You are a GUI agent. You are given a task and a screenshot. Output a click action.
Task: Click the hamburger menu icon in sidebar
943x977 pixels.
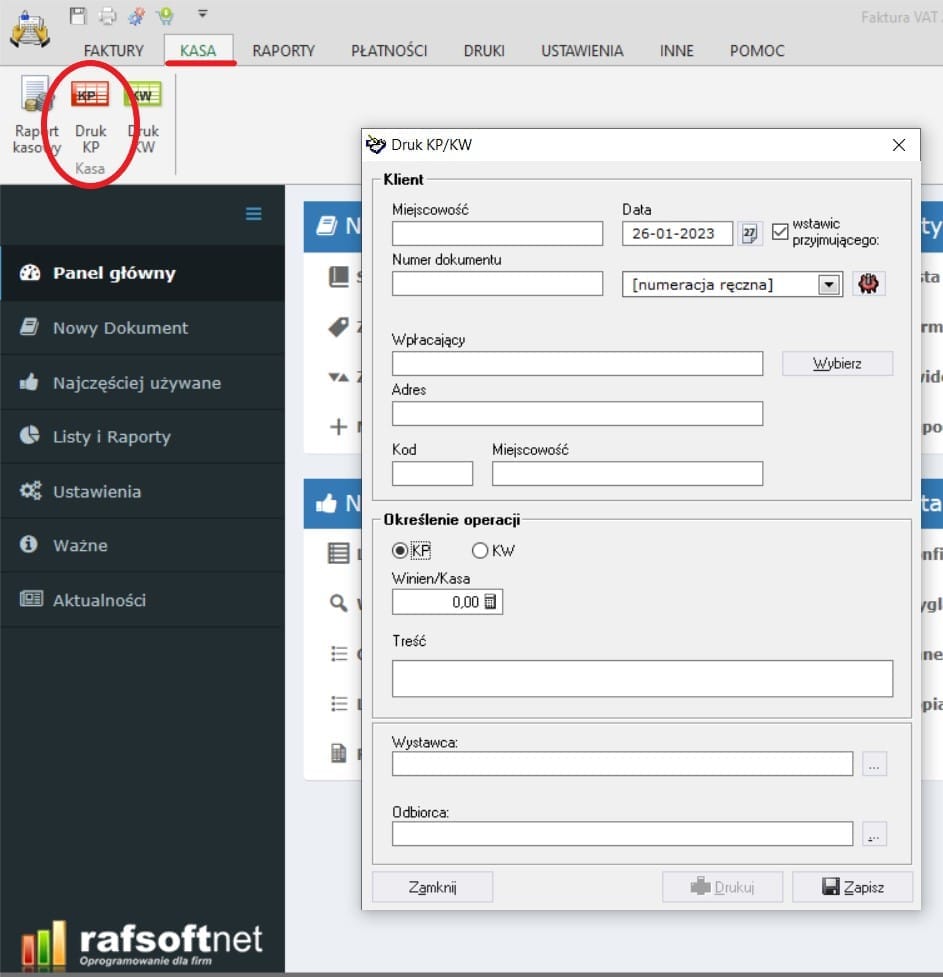point(253,214)
